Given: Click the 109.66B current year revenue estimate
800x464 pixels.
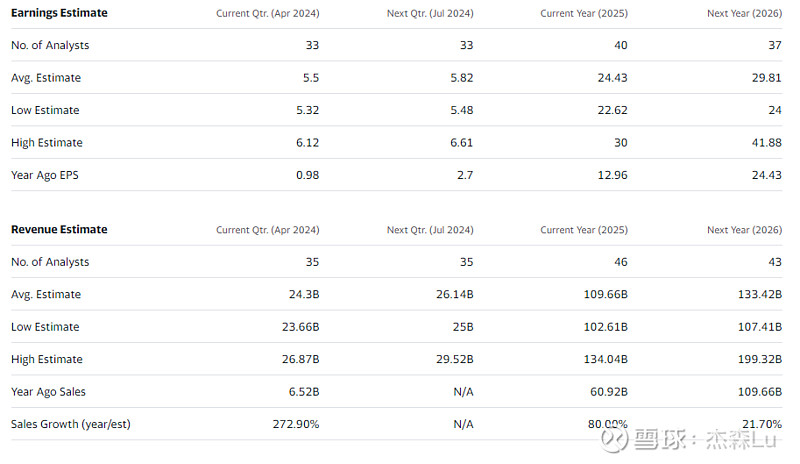Looking at the screenshot, I should (x=606, y=294).
